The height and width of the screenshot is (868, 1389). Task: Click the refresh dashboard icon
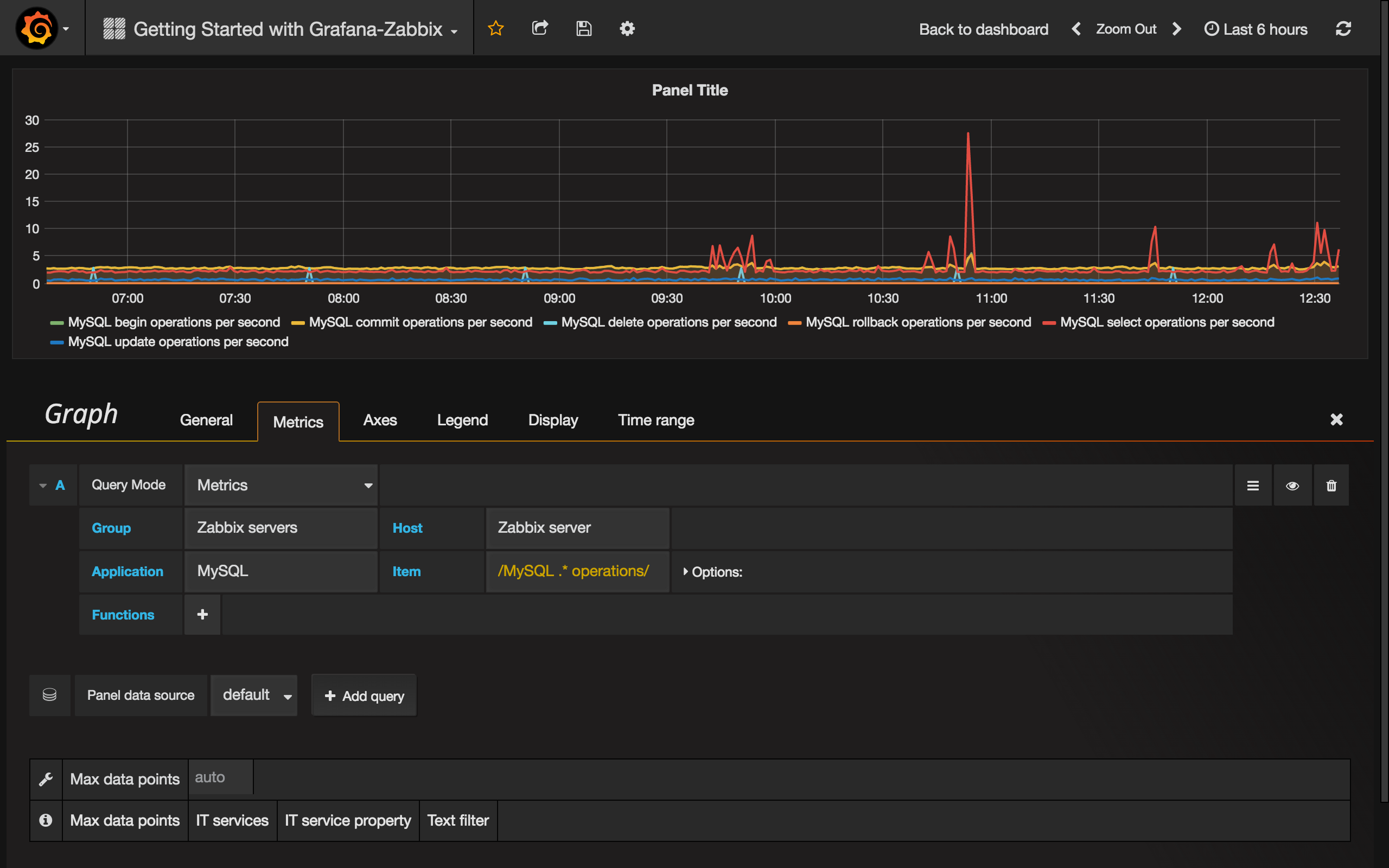coord(1343,29)
